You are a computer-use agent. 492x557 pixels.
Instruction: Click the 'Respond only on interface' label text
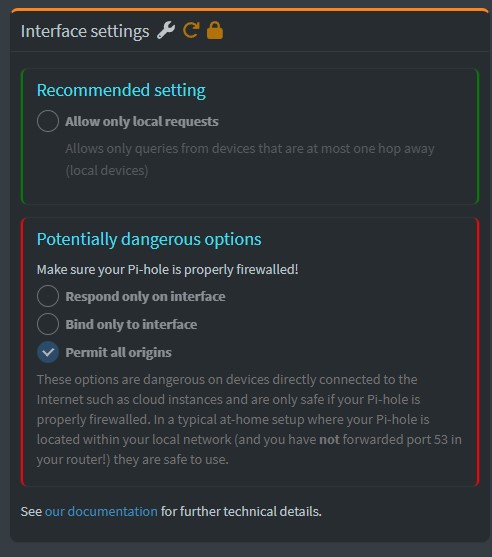click(x=145, y=296)
